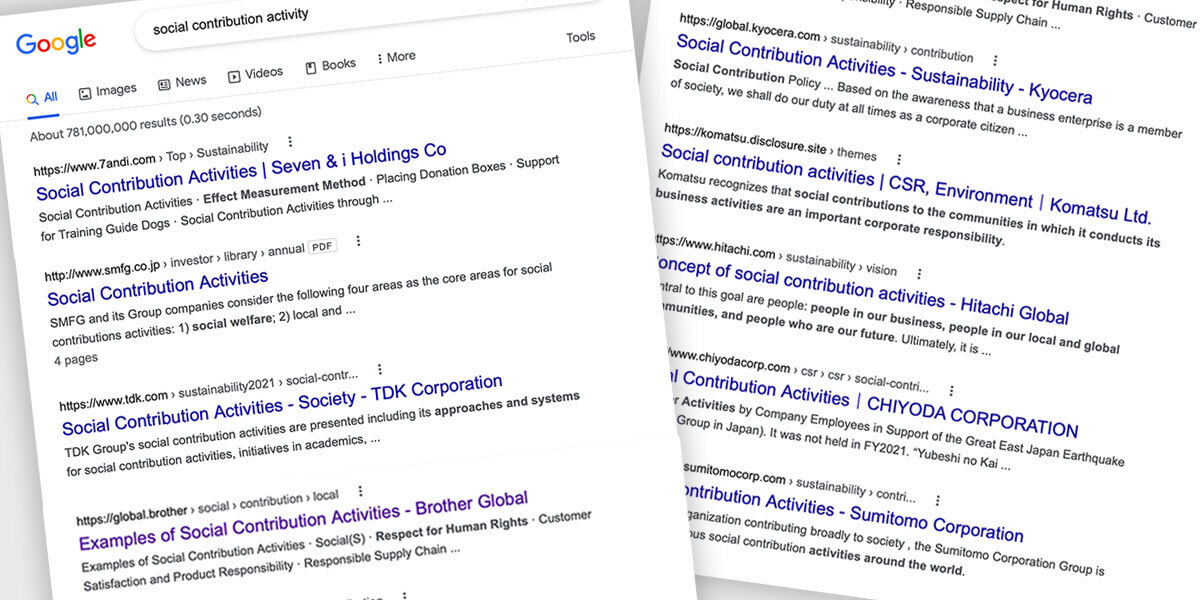
Task: Click the Google logo
Action: click(56, 43)
